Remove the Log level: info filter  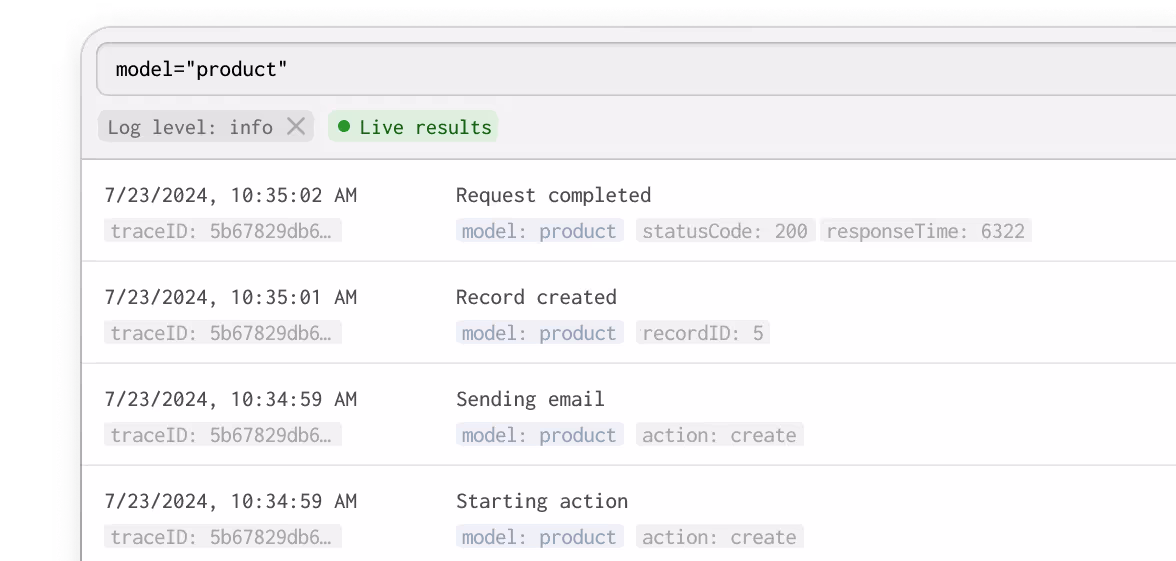296,127
